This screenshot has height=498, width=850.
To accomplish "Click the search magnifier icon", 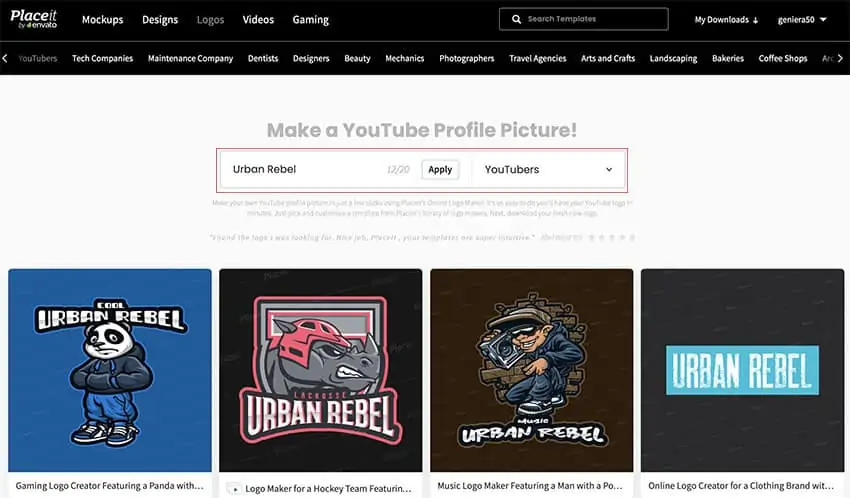I will pyautogui.click(x=517, y=19).
